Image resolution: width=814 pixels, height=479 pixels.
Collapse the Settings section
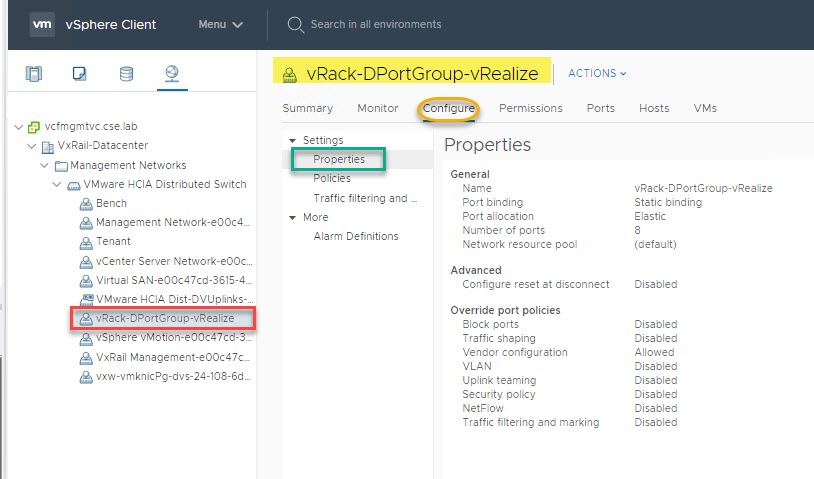click(x=293, y=140)
